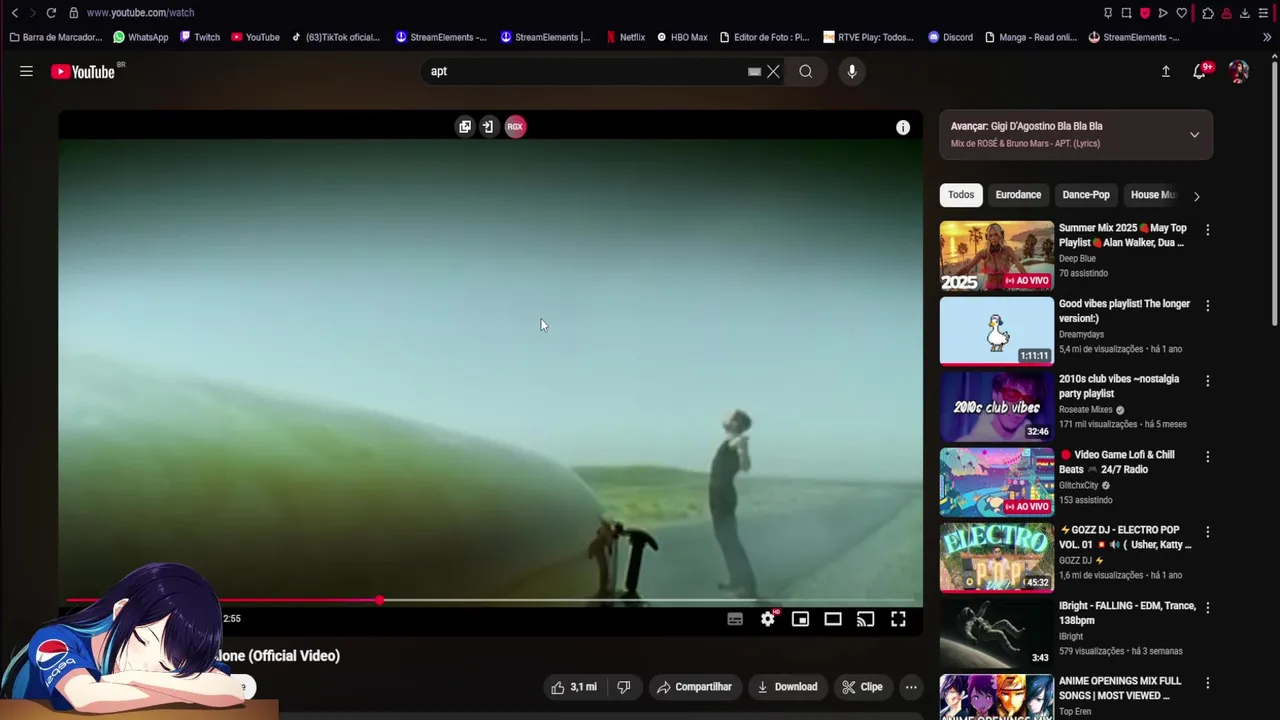Select the House Music filter chip

coord(1152,195)
